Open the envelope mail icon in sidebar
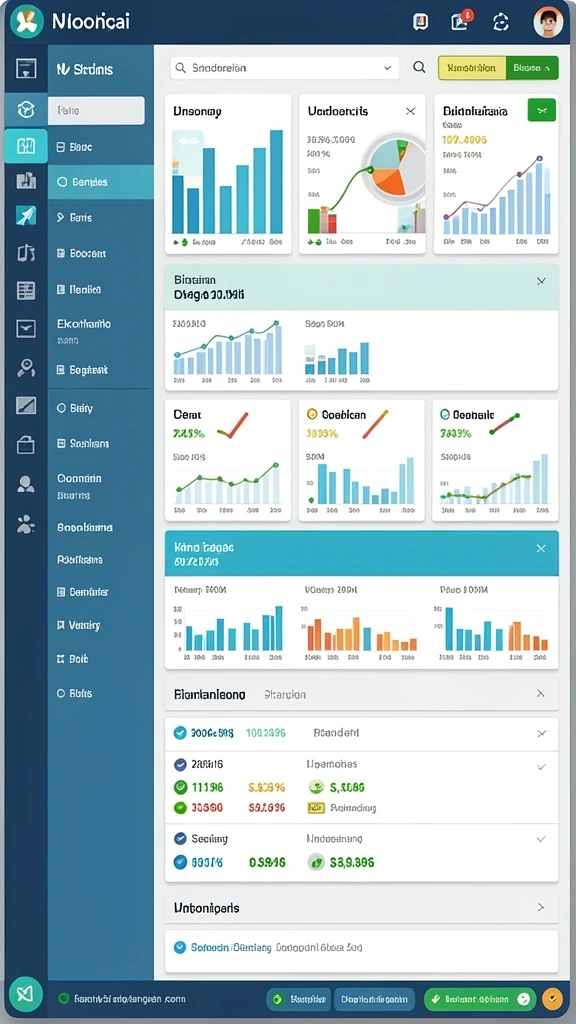The height and width of the screenshot is (1024, 576). (25, 328)
